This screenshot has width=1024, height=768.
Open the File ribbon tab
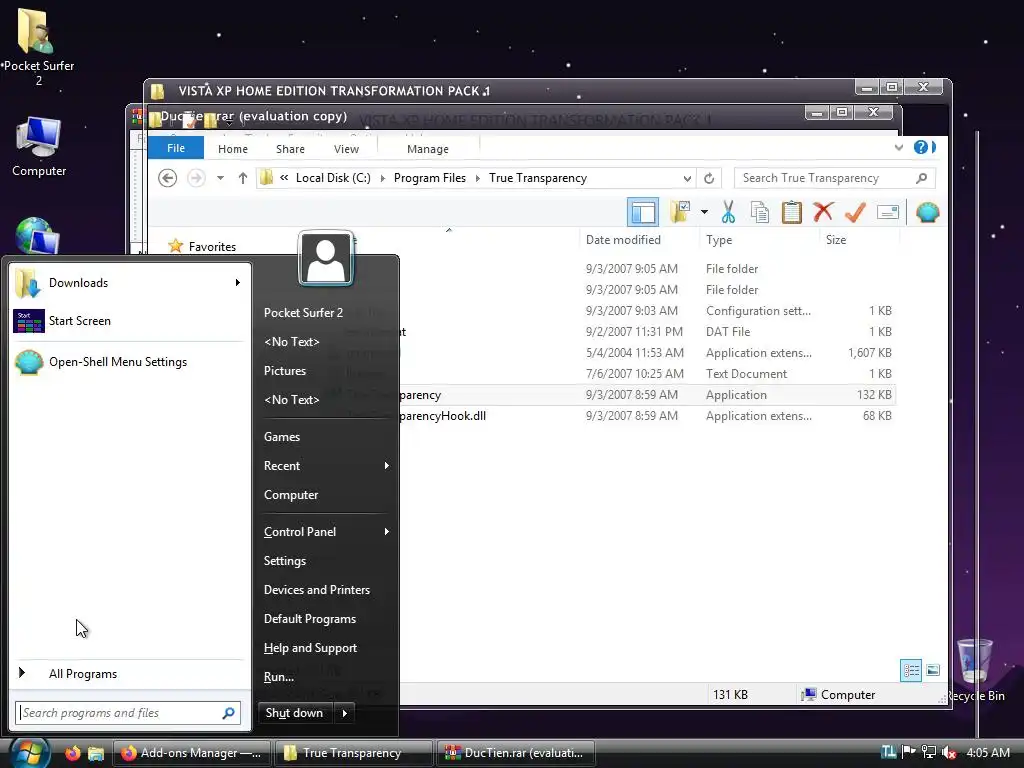click(x=176, y=148)
